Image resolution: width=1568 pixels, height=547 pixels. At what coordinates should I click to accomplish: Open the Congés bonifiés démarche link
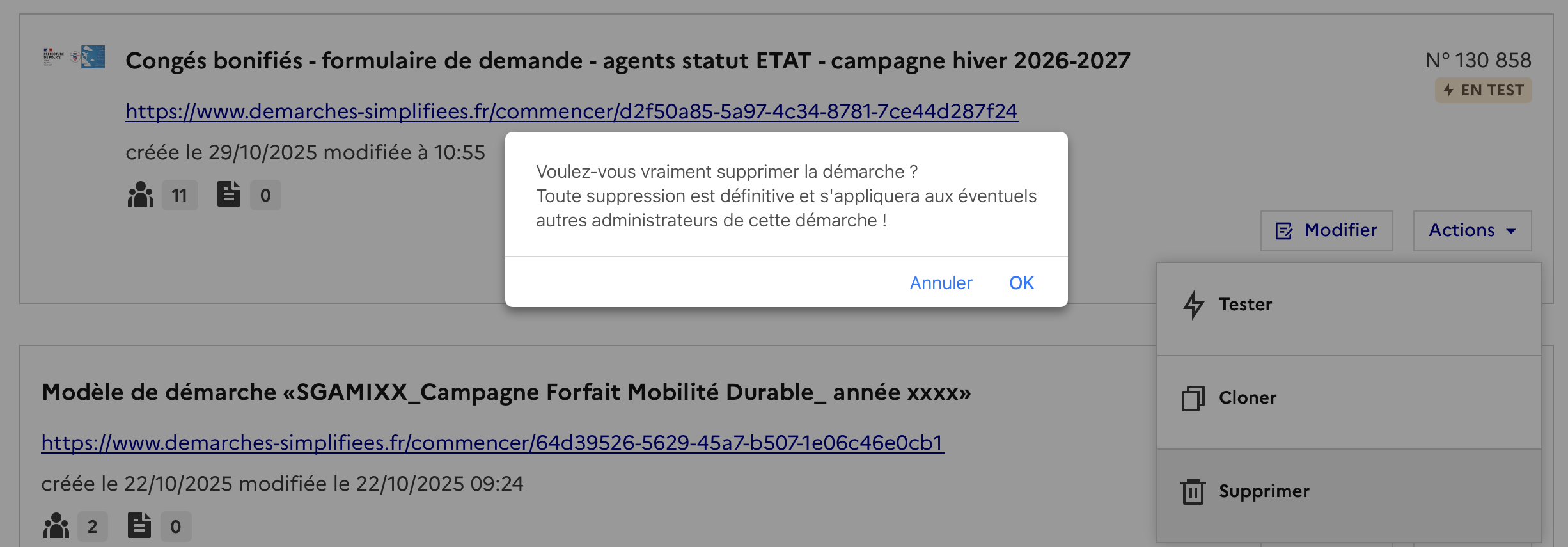click(x=571, y=111)
